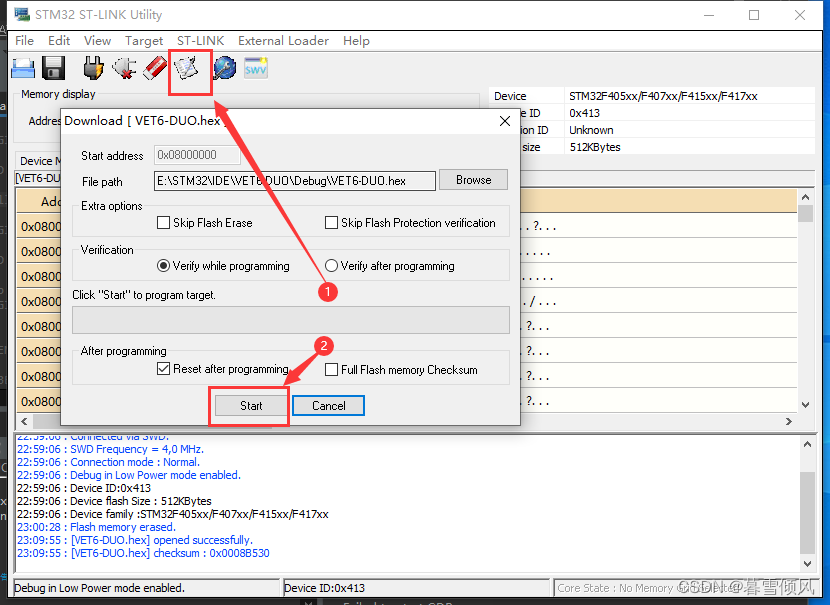Viewport: 830px width, 605px height.
Task: Open the ST-LINK menu
Action: (201, 41)
